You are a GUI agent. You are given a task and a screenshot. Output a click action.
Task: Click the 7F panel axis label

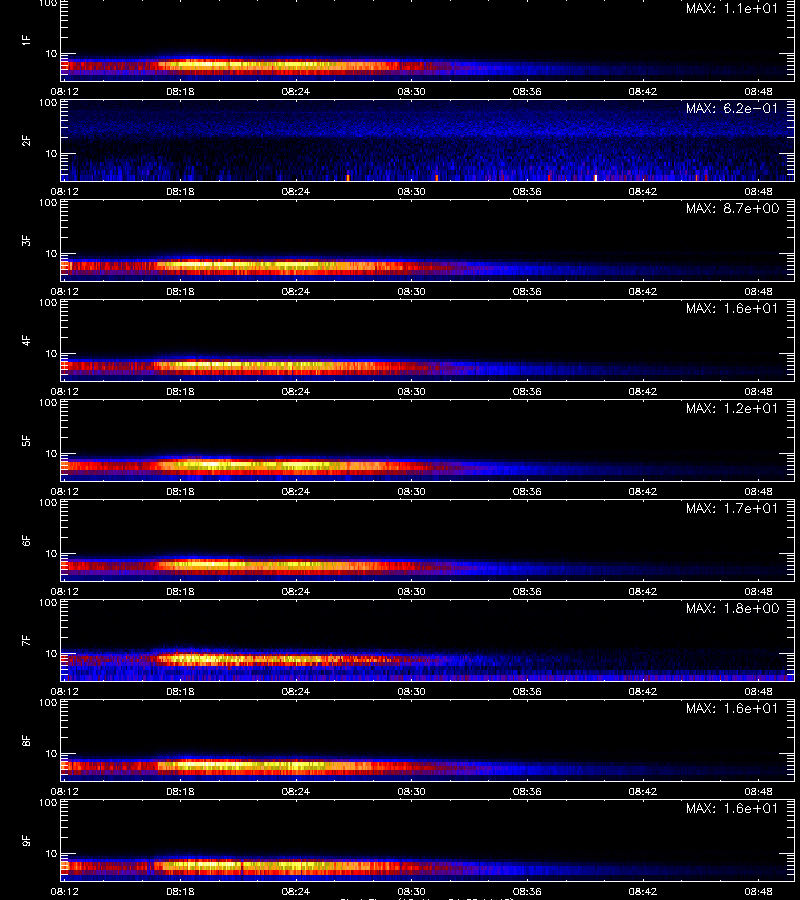pos(26,641)
